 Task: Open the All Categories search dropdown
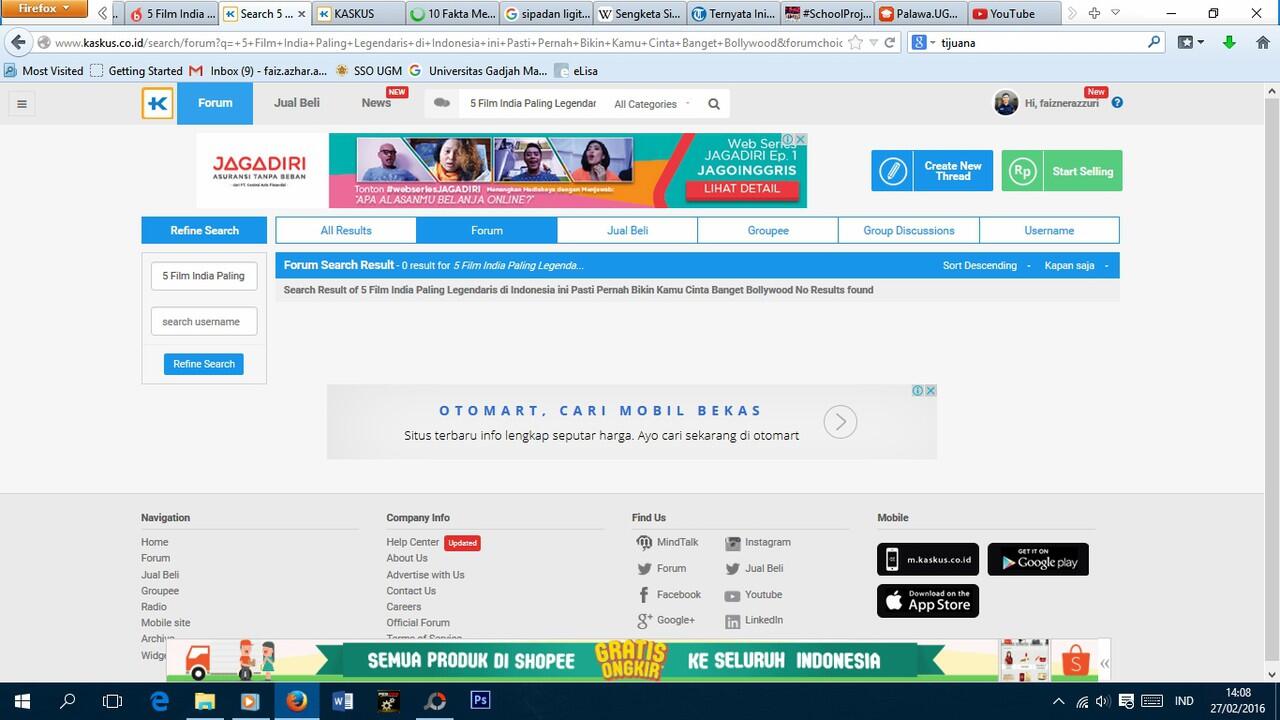[x=652, y=104]
